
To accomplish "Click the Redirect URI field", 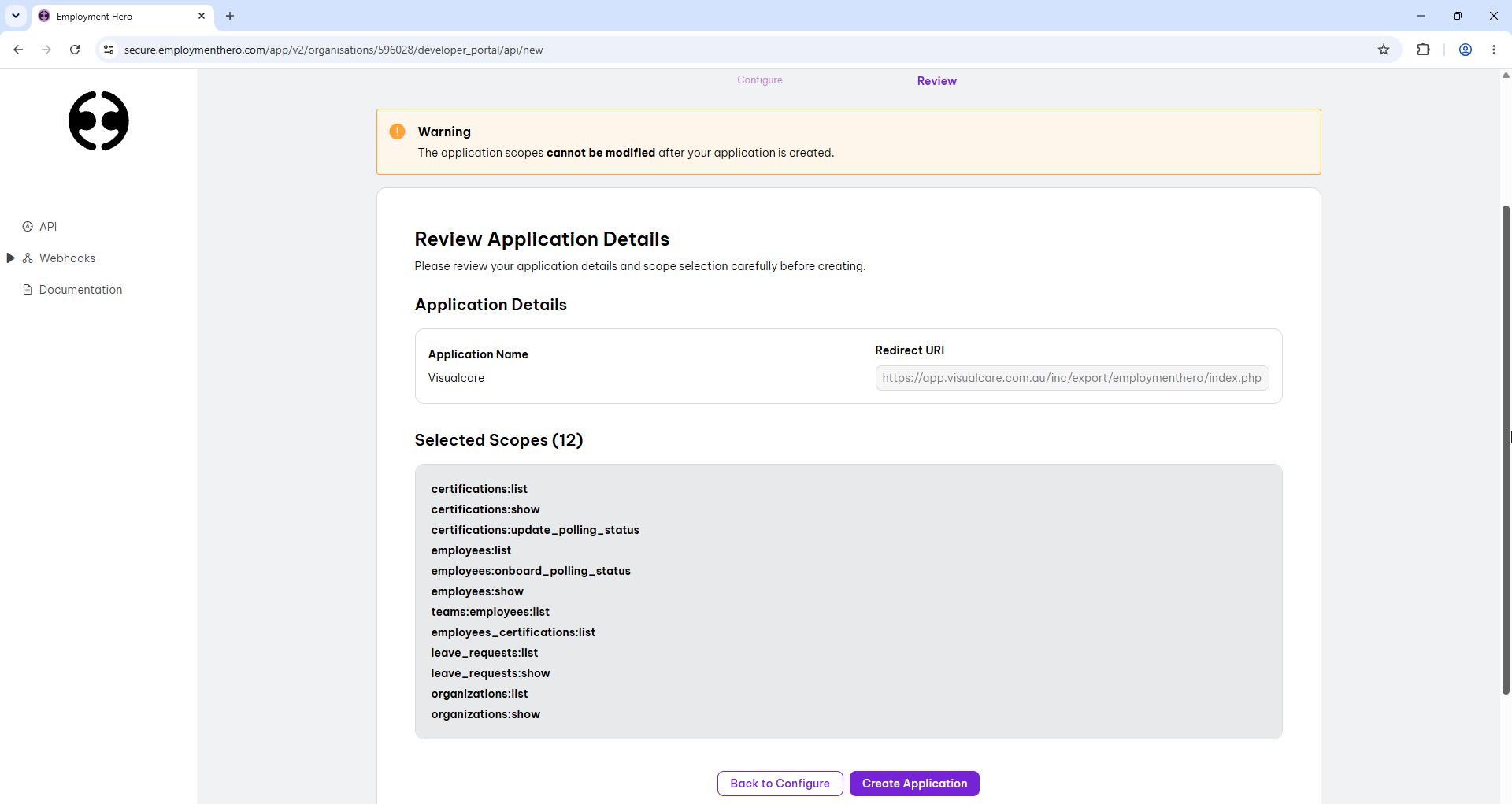I will (1072, 378).
